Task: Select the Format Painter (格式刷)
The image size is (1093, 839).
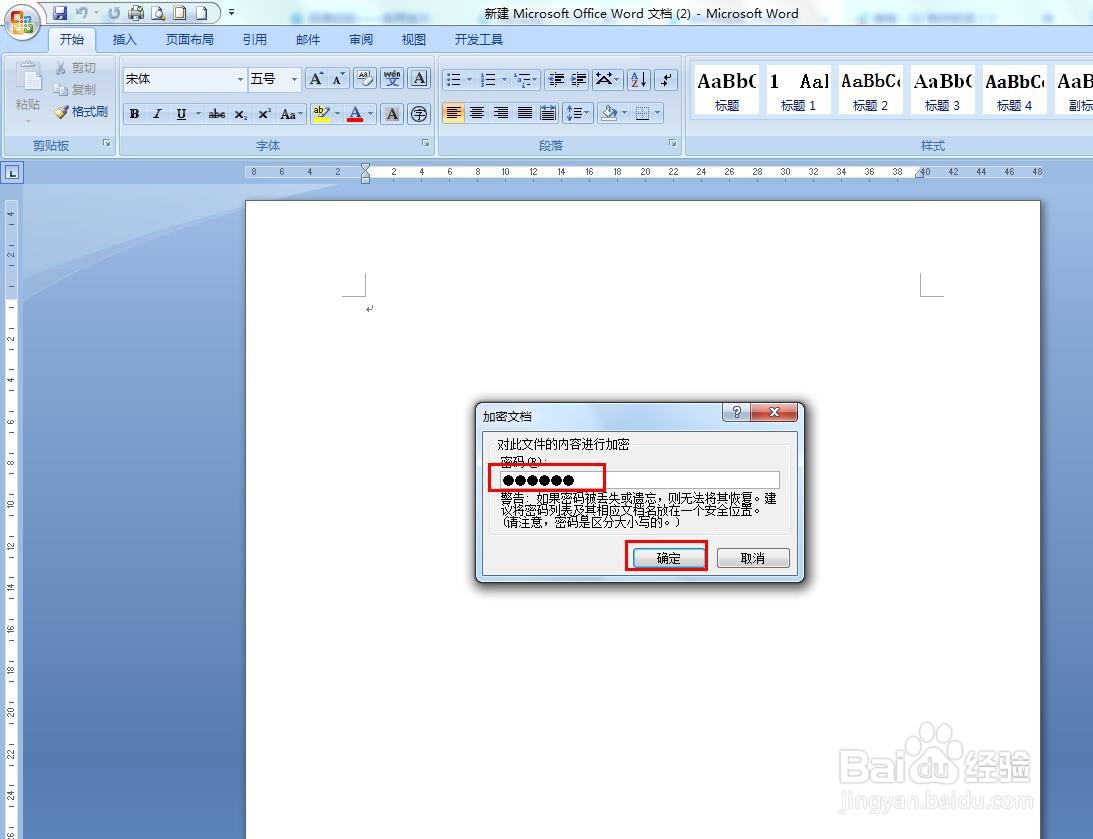Action: click(81, 111)
